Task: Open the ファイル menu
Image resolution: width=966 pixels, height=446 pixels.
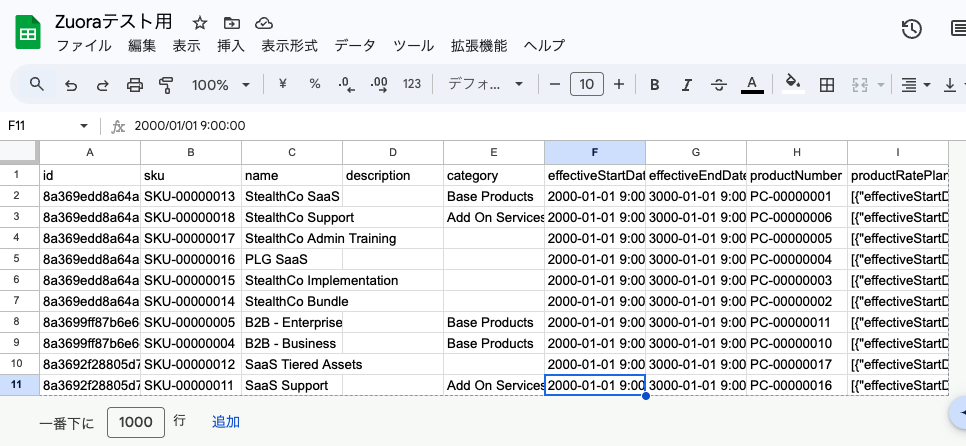Action: coord(83,46)
